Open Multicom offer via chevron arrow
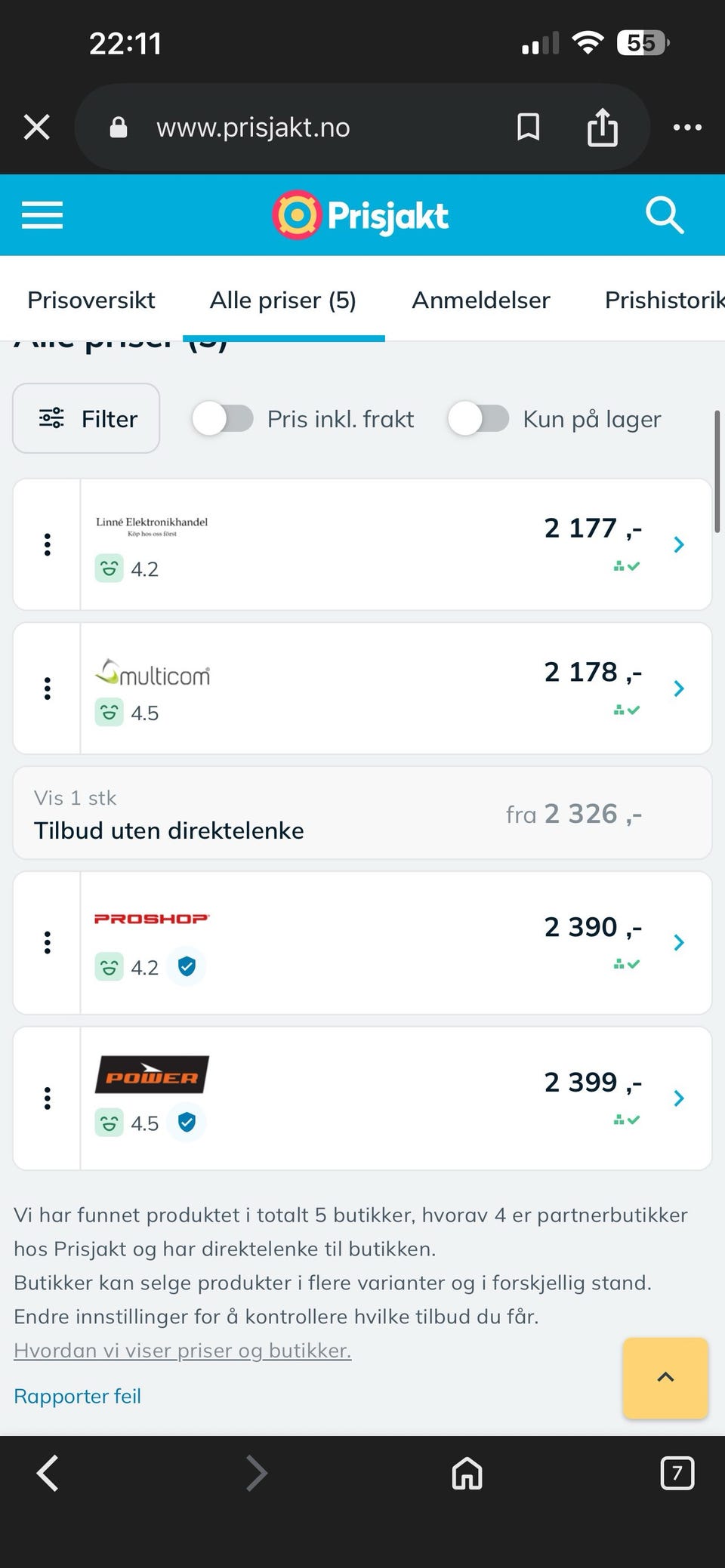Image resolution: width=725 pixels, height=1568 pixels. 678,689
